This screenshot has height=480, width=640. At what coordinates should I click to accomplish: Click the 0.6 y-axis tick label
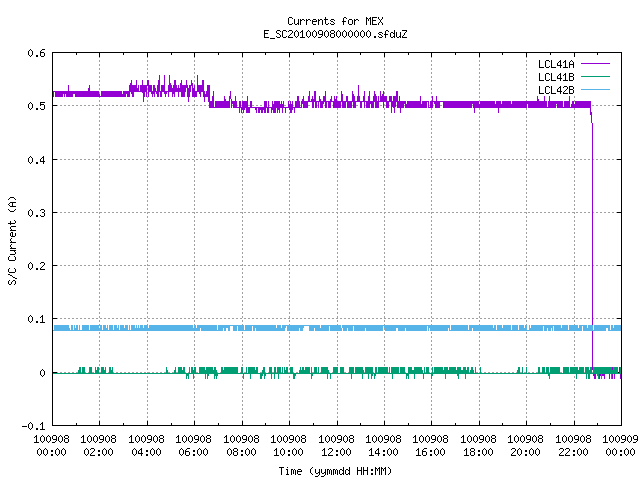pos(36,53)
